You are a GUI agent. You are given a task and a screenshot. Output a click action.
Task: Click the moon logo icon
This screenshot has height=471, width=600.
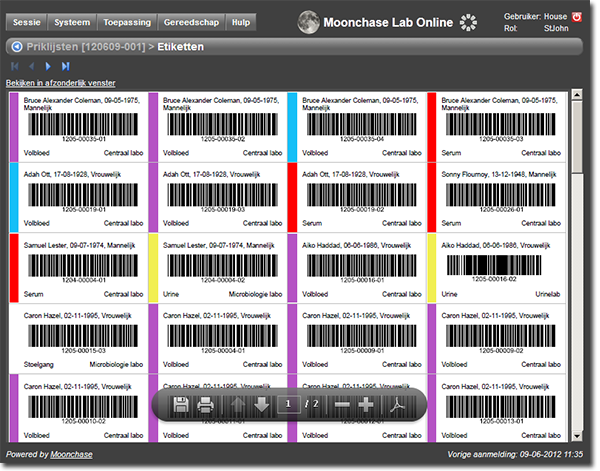[x=308, y=22]
